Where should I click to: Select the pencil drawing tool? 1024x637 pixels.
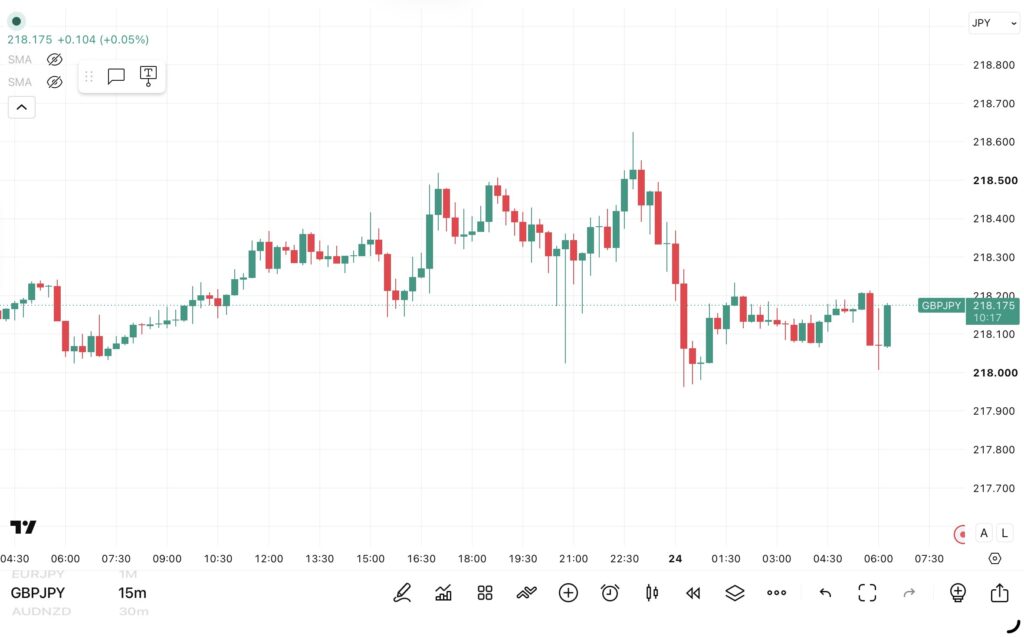pyautogui.click(x=402, y=593)
